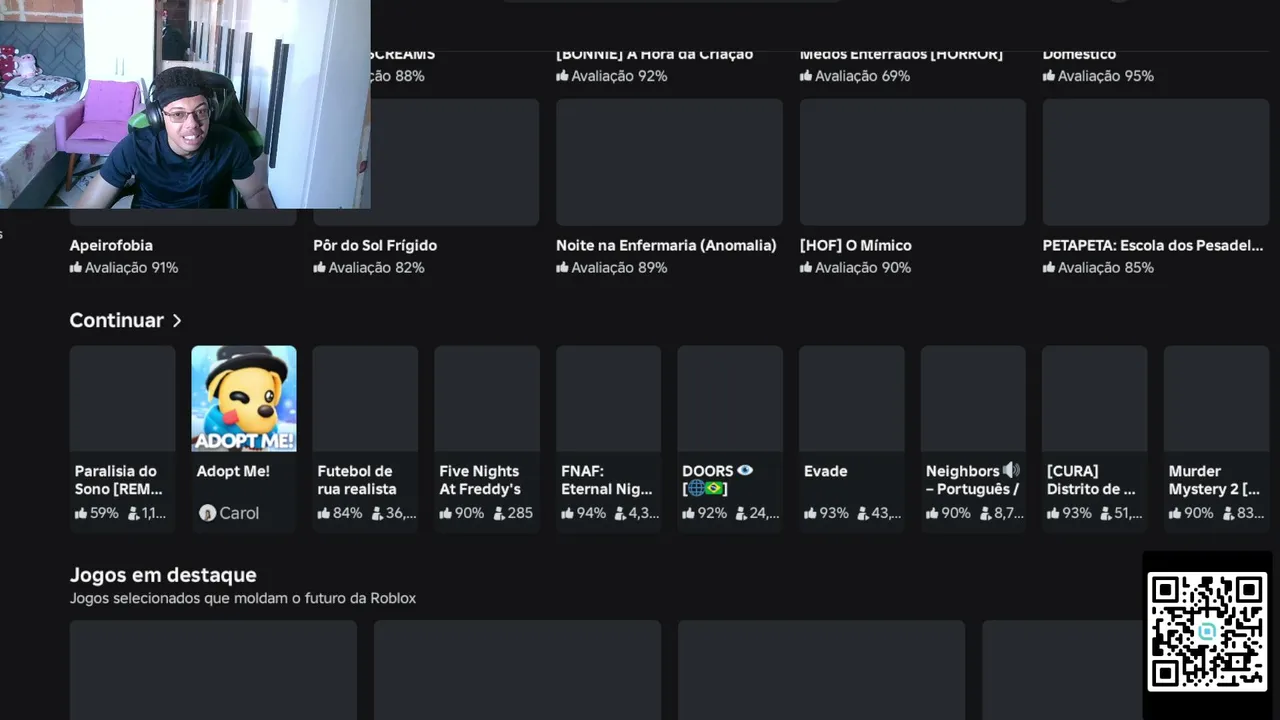Open the [HOF] O Mímico thumbnail
The width and height of the screenshot is (1280, 720).
tap(913, 162)
